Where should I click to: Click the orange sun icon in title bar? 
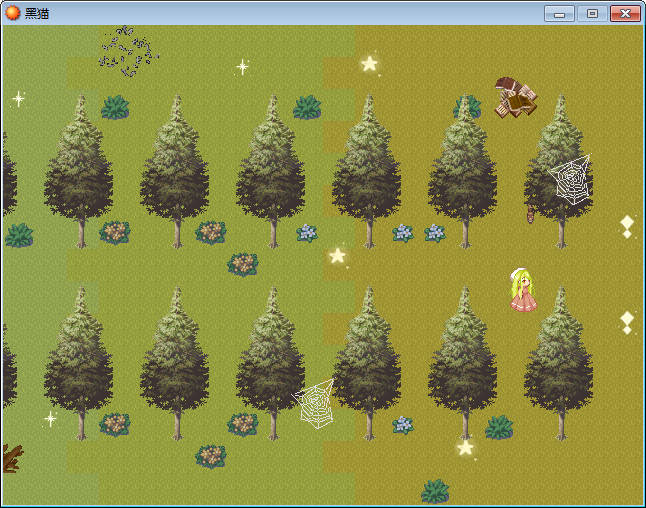(13, 13)
